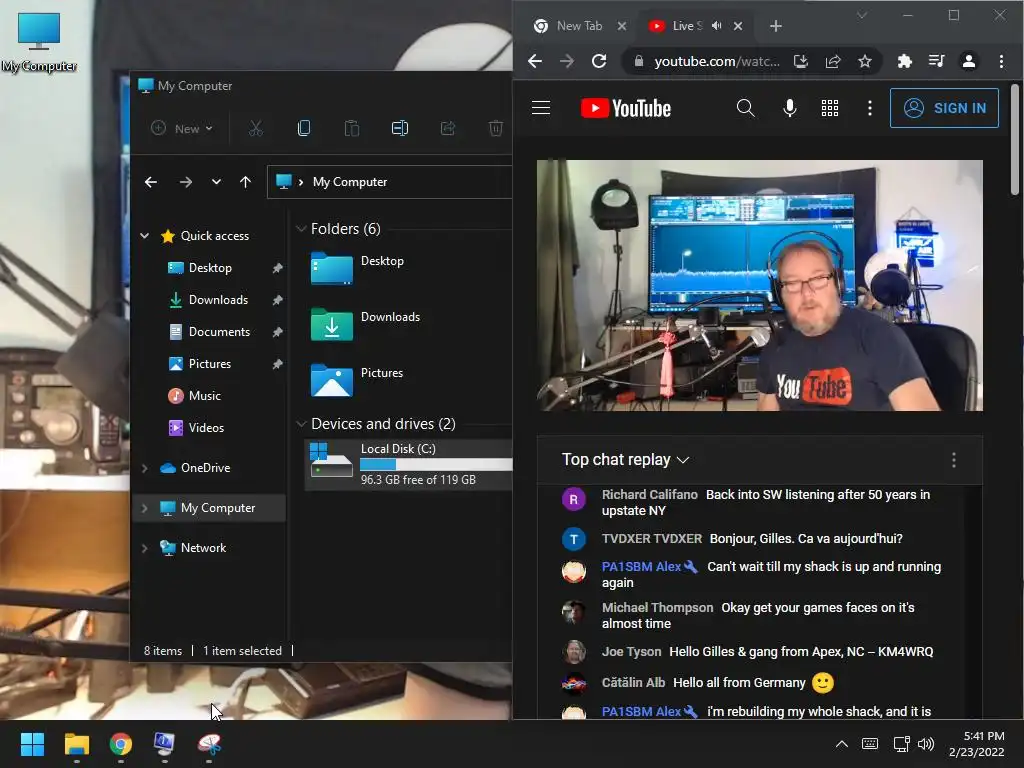Screen dimensions: 1024x768
Task: Select the Local Disk (C:) drive
Action: pyautogui.click(x=409, y=464)
